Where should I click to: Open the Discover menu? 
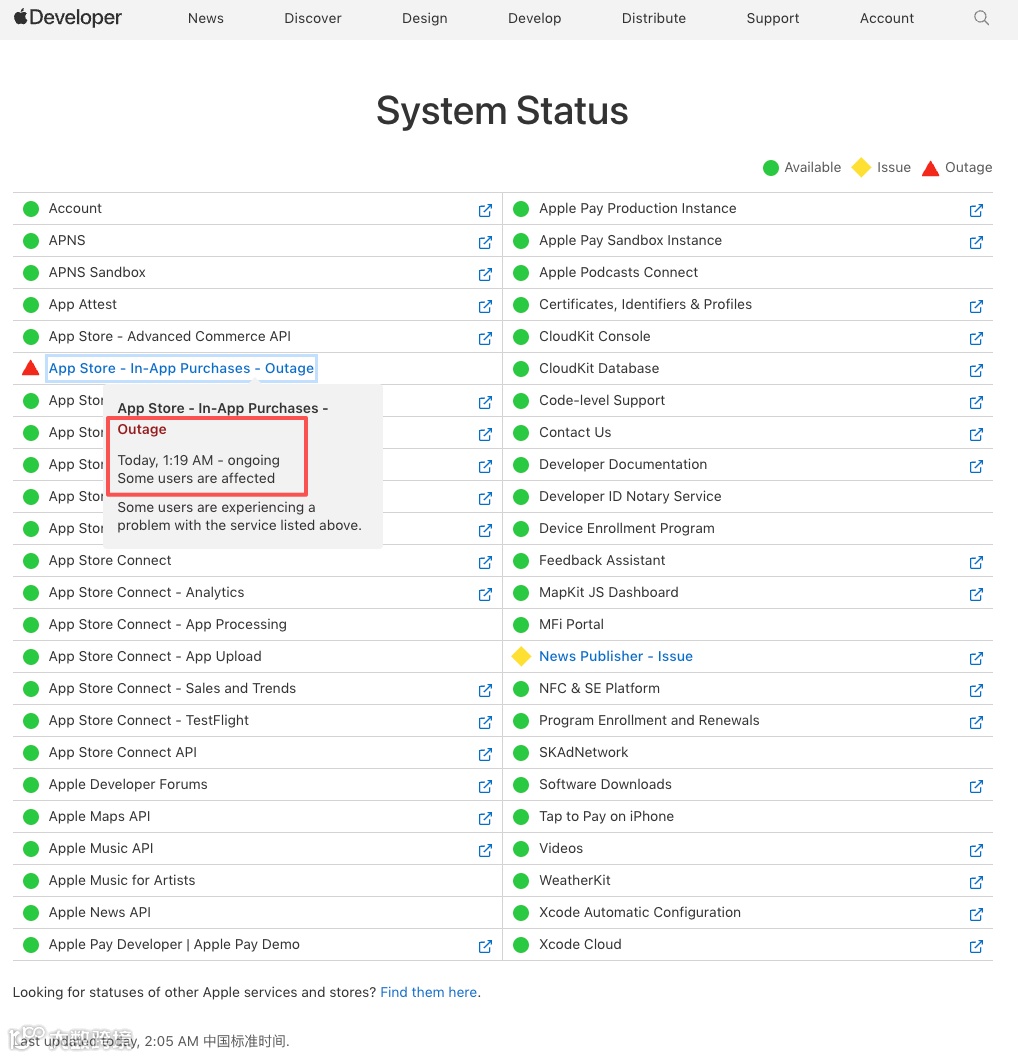point(312,18)
